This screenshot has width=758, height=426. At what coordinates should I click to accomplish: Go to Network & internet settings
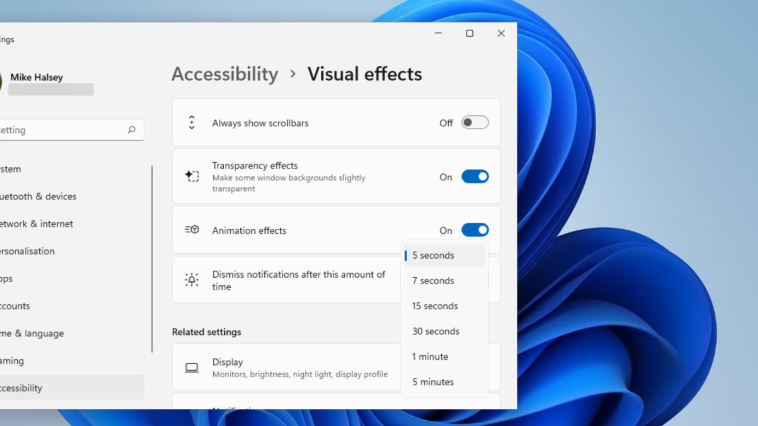[x=72, y=224]
